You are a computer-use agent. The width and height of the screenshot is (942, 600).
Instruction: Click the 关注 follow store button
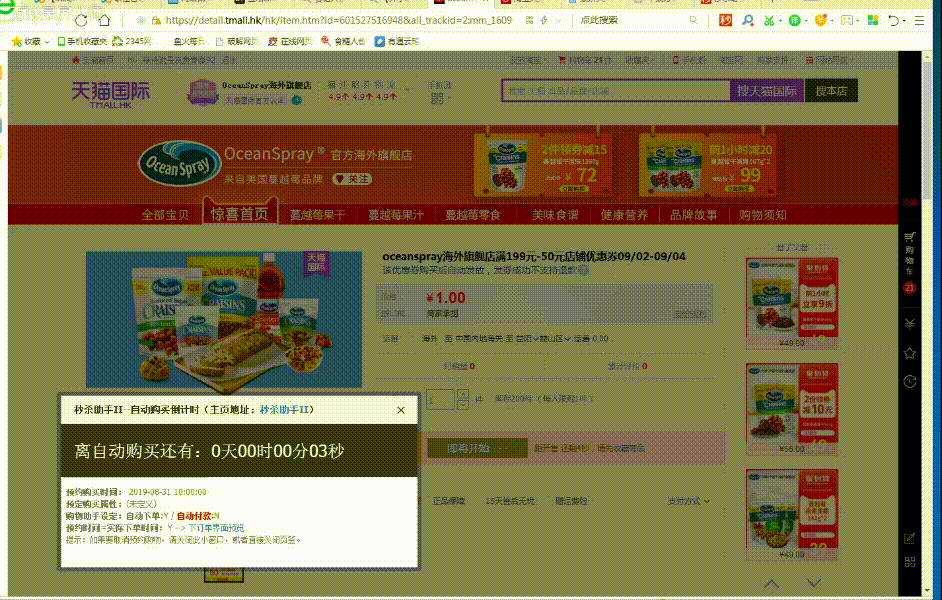point(352,179)
